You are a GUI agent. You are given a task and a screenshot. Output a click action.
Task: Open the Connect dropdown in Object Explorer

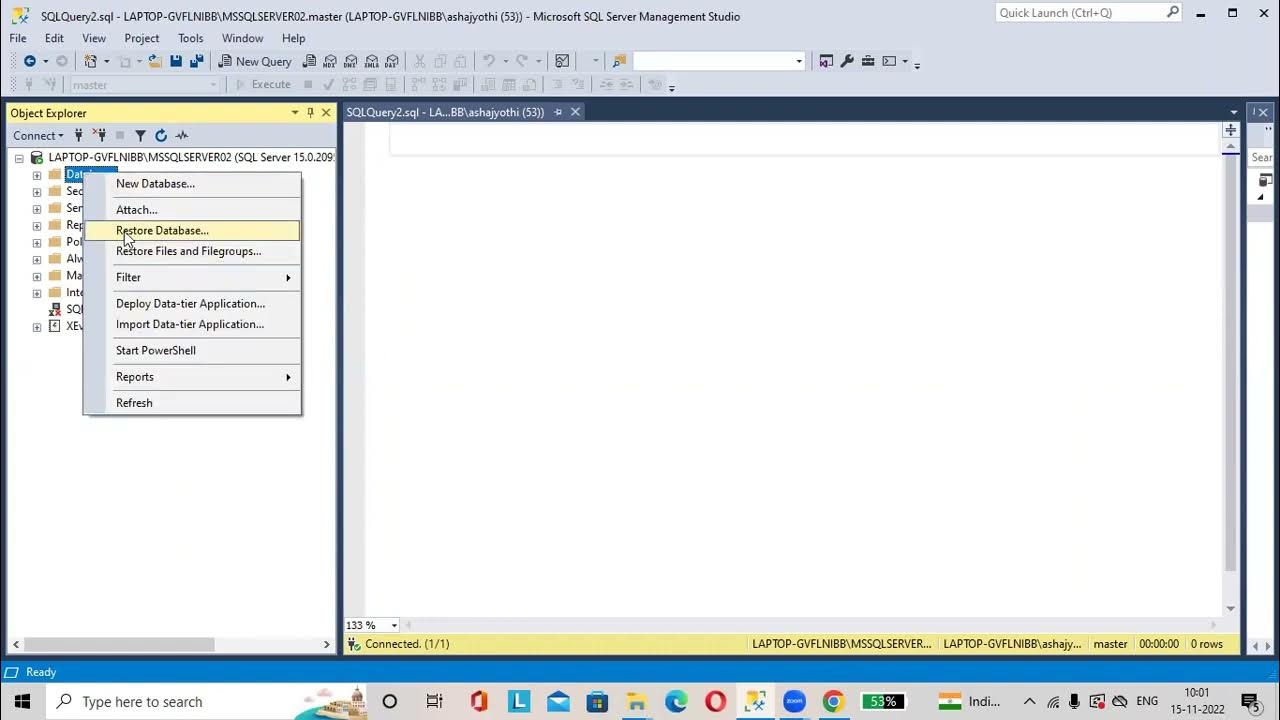click(x=38, y=135)
